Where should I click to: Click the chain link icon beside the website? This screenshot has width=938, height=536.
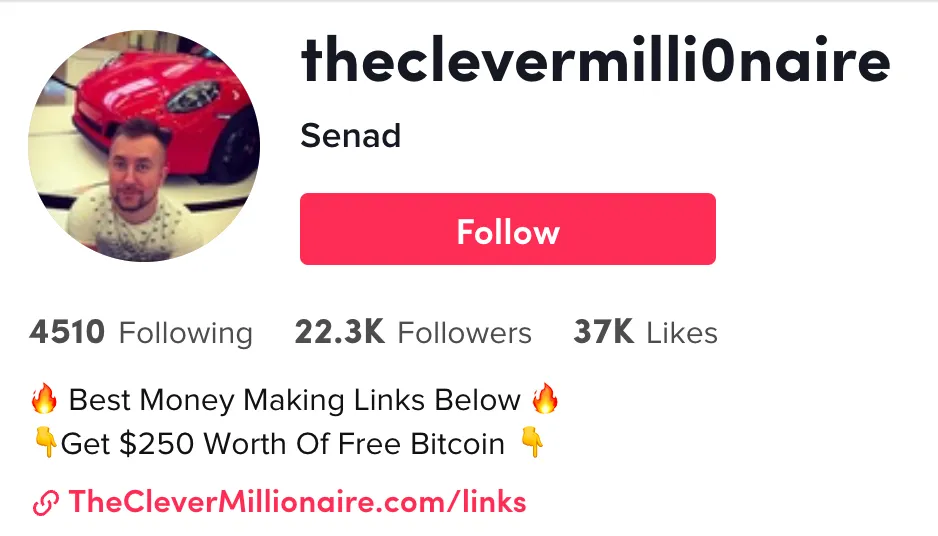(x=45, y=502)
